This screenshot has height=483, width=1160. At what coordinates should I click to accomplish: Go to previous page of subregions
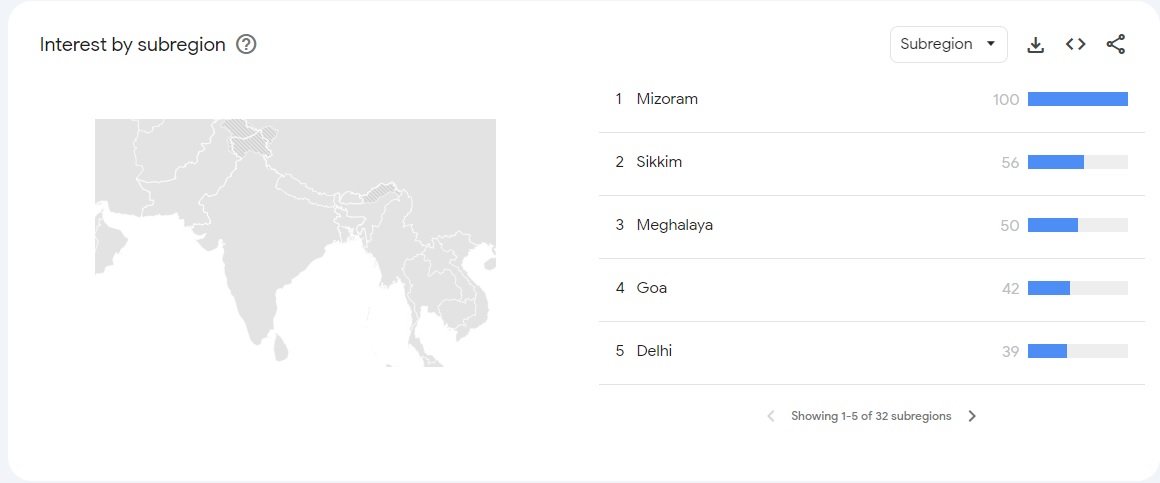click(x=770, y=416)
